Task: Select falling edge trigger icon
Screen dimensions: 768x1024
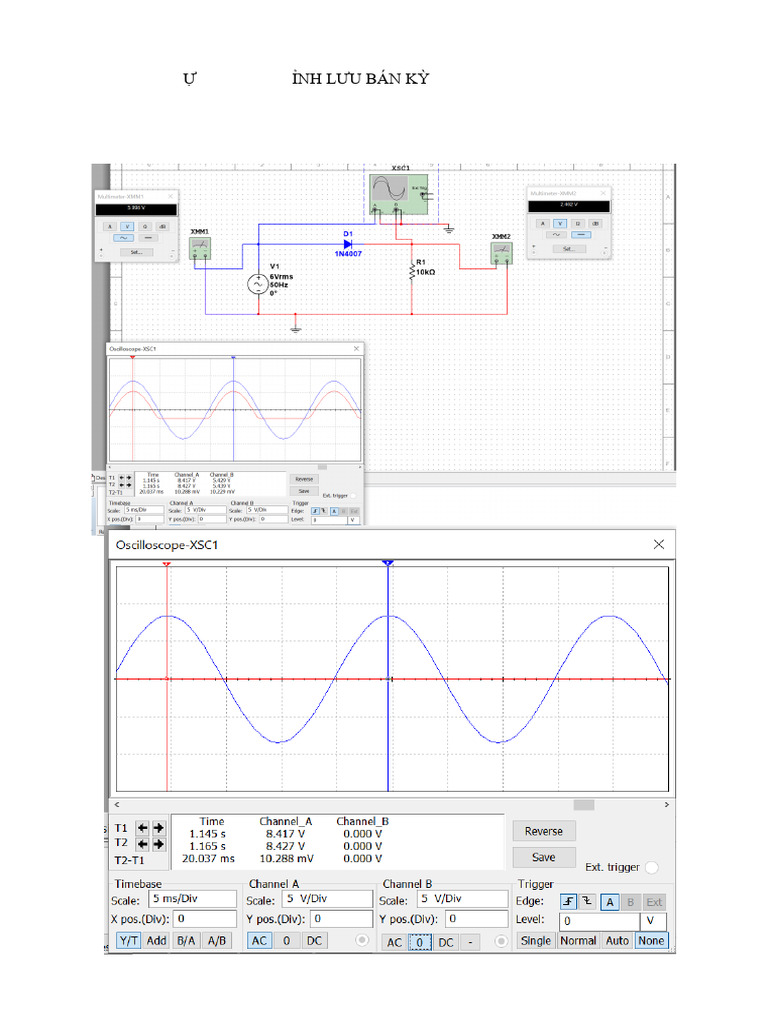Action: [x=587, y=901]
